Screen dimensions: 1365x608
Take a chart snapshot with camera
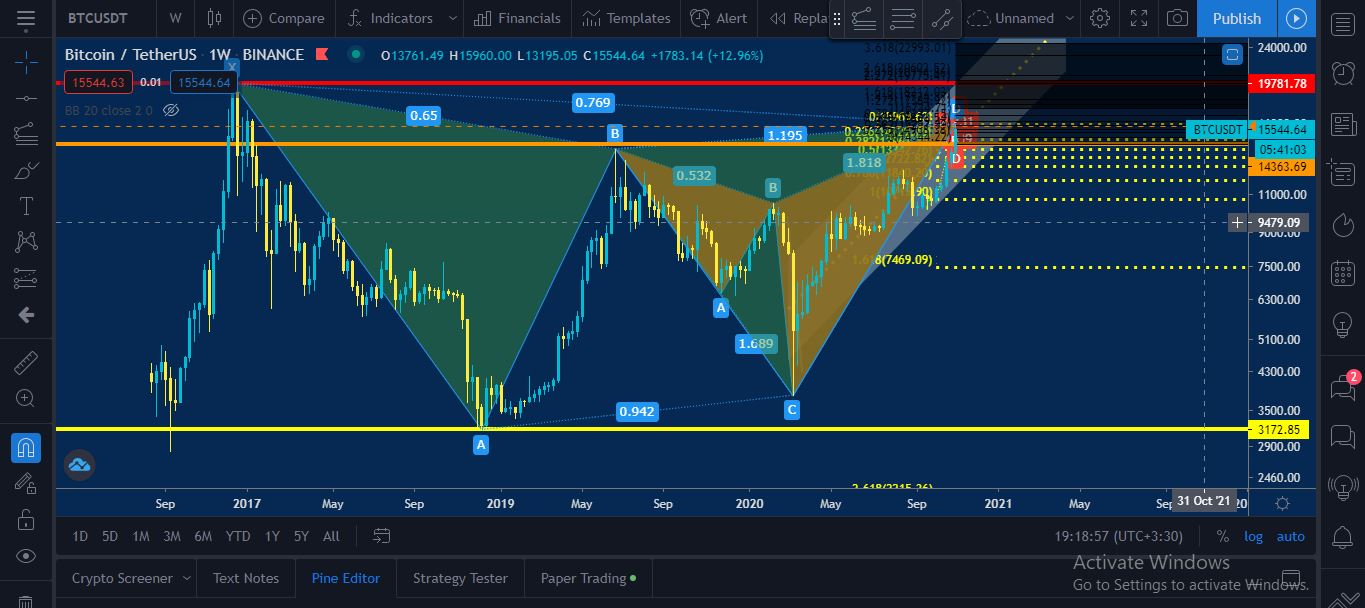click(x=1179, y=18)
